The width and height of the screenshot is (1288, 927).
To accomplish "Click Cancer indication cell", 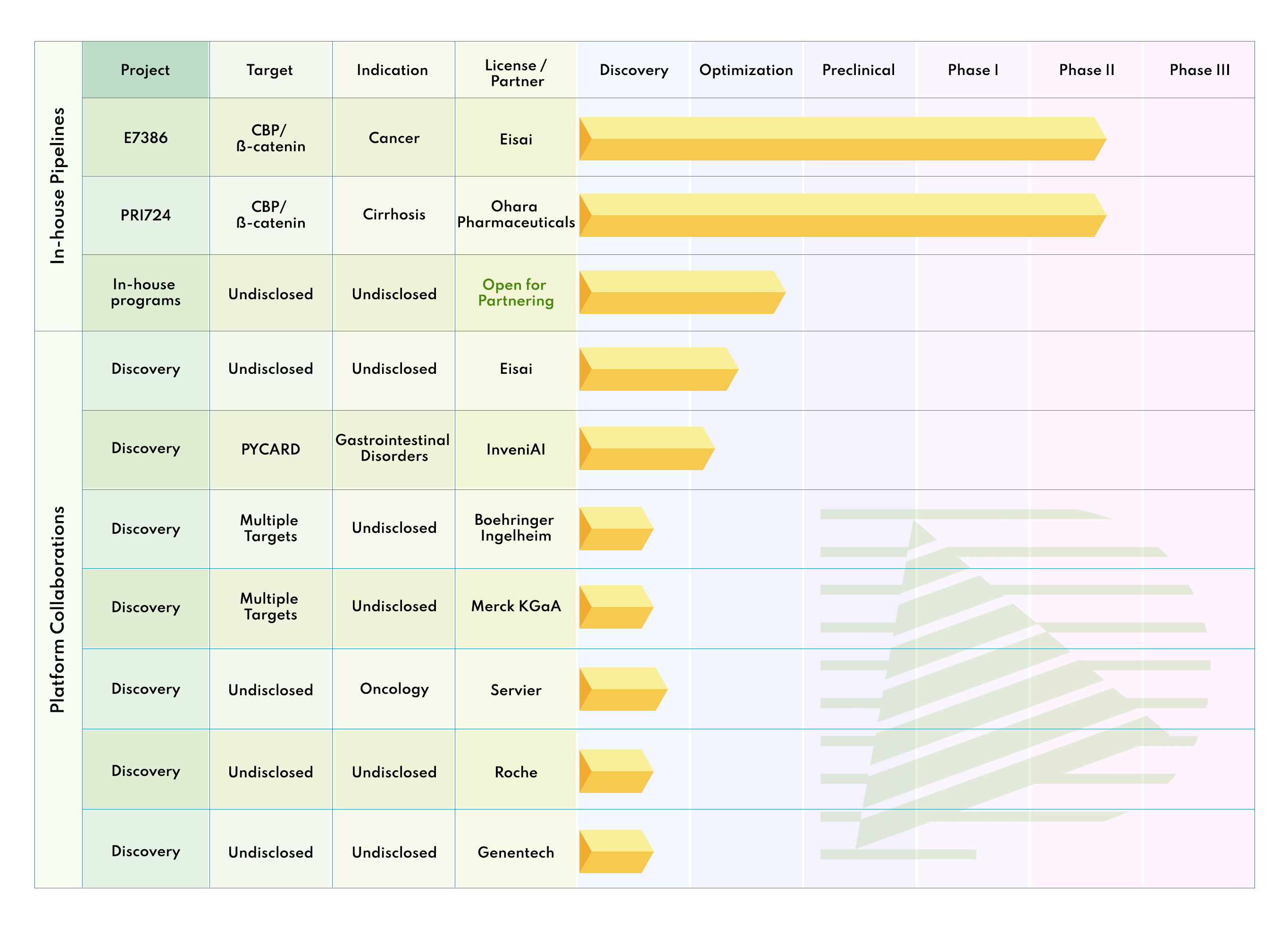I will [x=393, y=137].
